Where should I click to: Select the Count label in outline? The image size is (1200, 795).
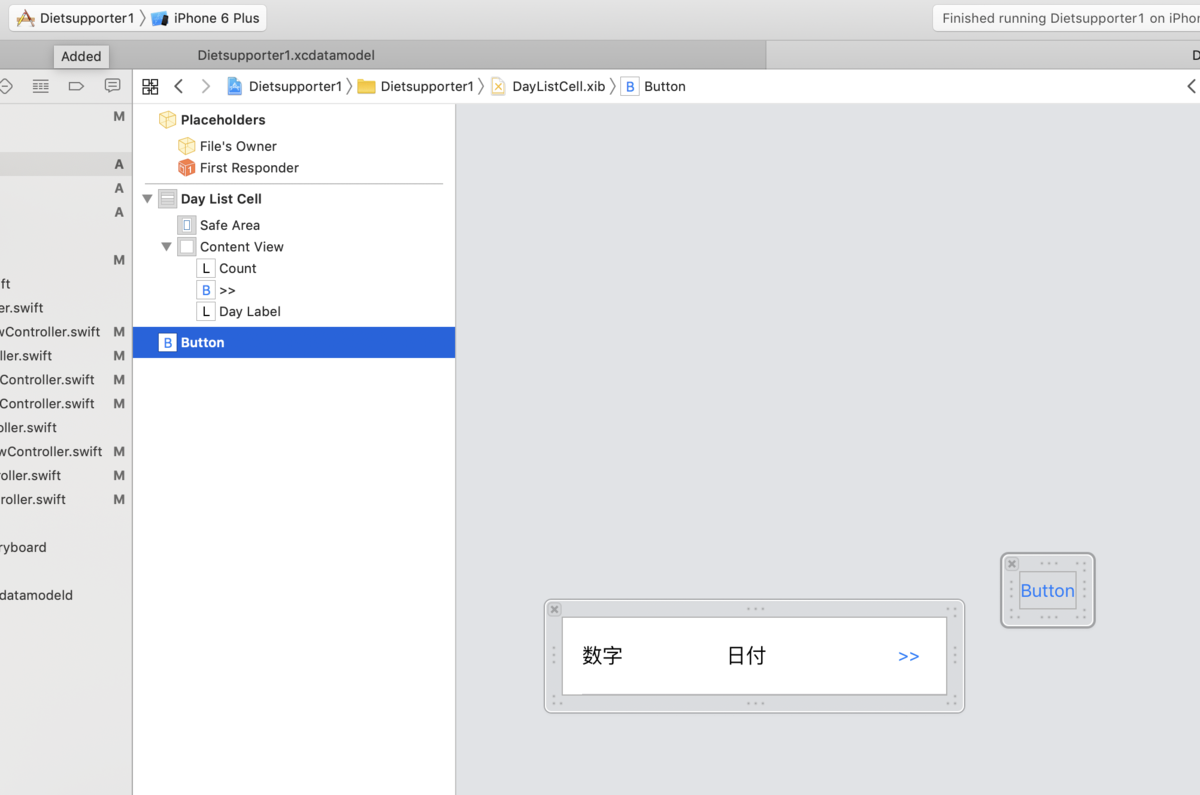pyautogui.click(x=238, y=268)
